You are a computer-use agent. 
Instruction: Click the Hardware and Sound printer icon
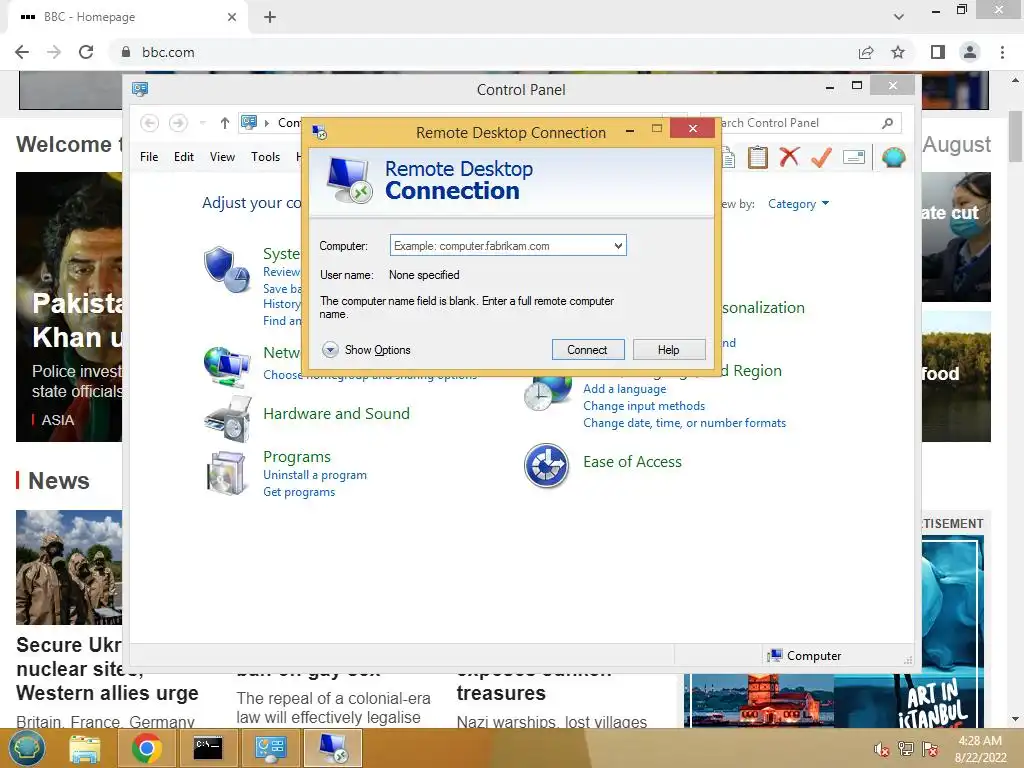click(227, 419)
